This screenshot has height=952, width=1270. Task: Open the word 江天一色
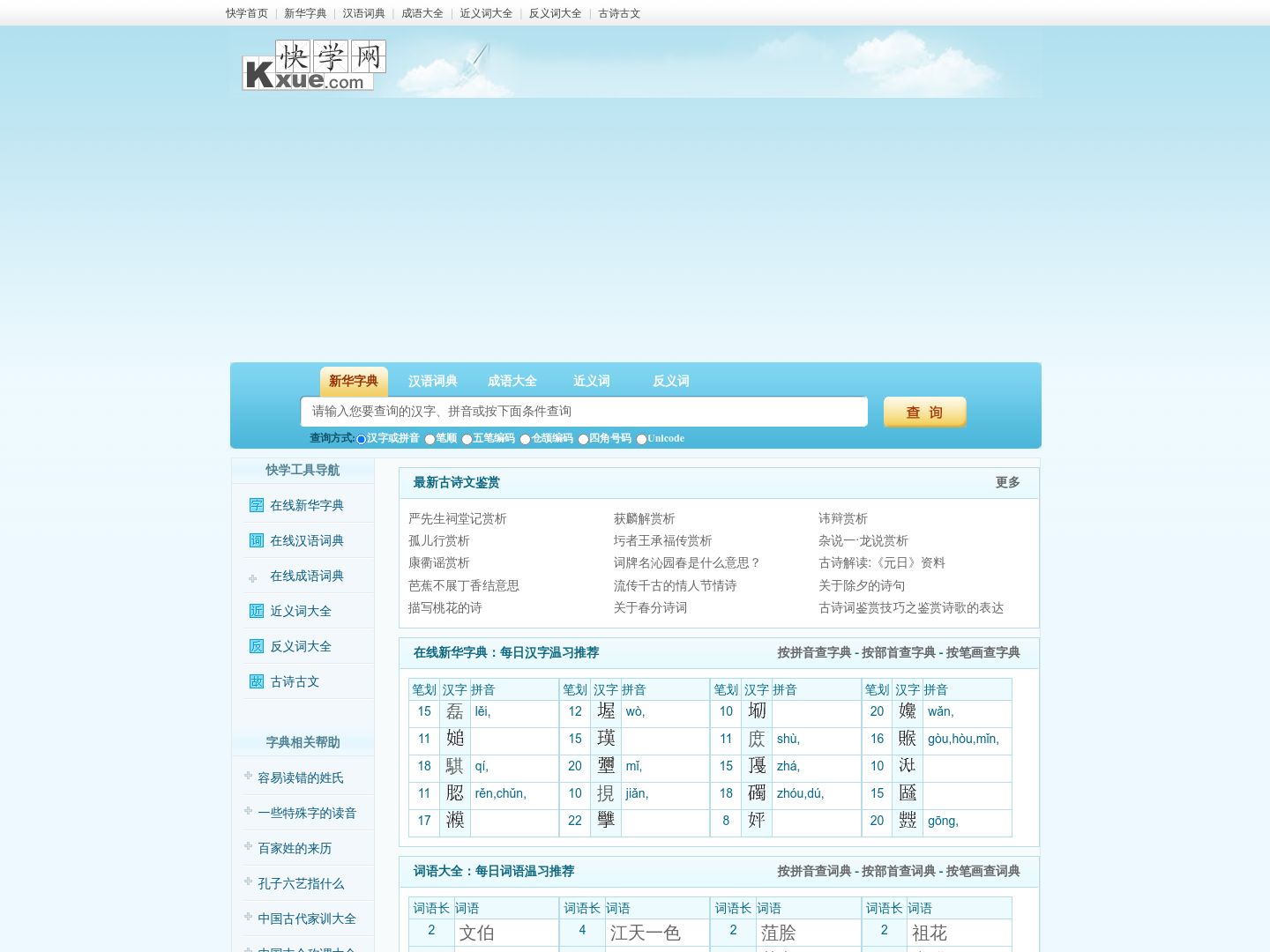pos(646,933)
